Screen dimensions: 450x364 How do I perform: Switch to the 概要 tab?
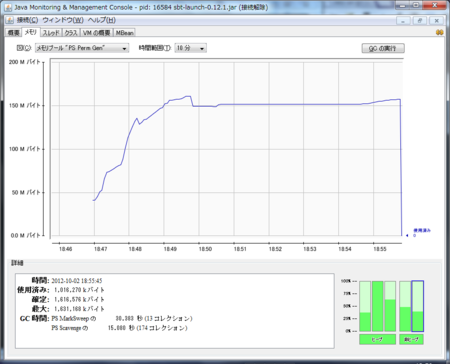[x=14, y=33]
